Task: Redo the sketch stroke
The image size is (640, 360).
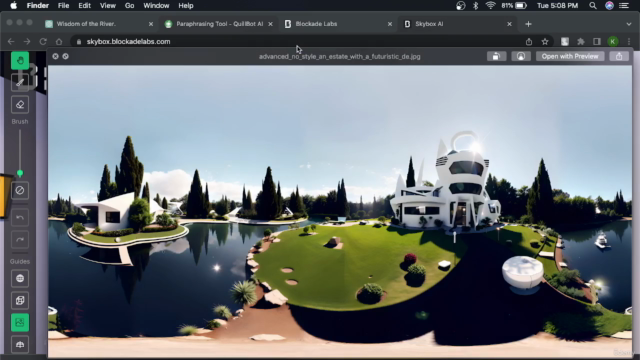Action: click(20, 240)
